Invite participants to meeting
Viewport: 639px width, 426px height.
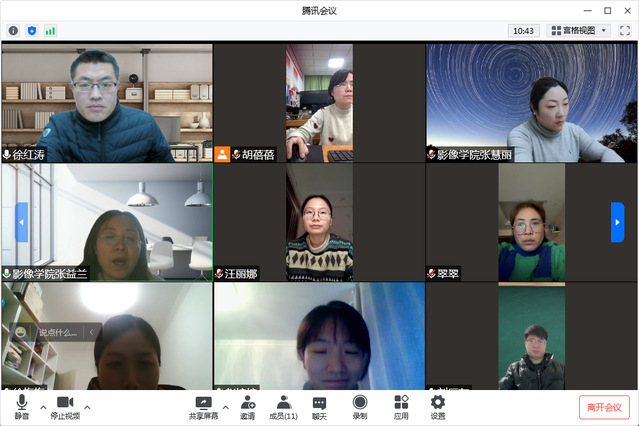pyautogui.click(x=247, y=407)
